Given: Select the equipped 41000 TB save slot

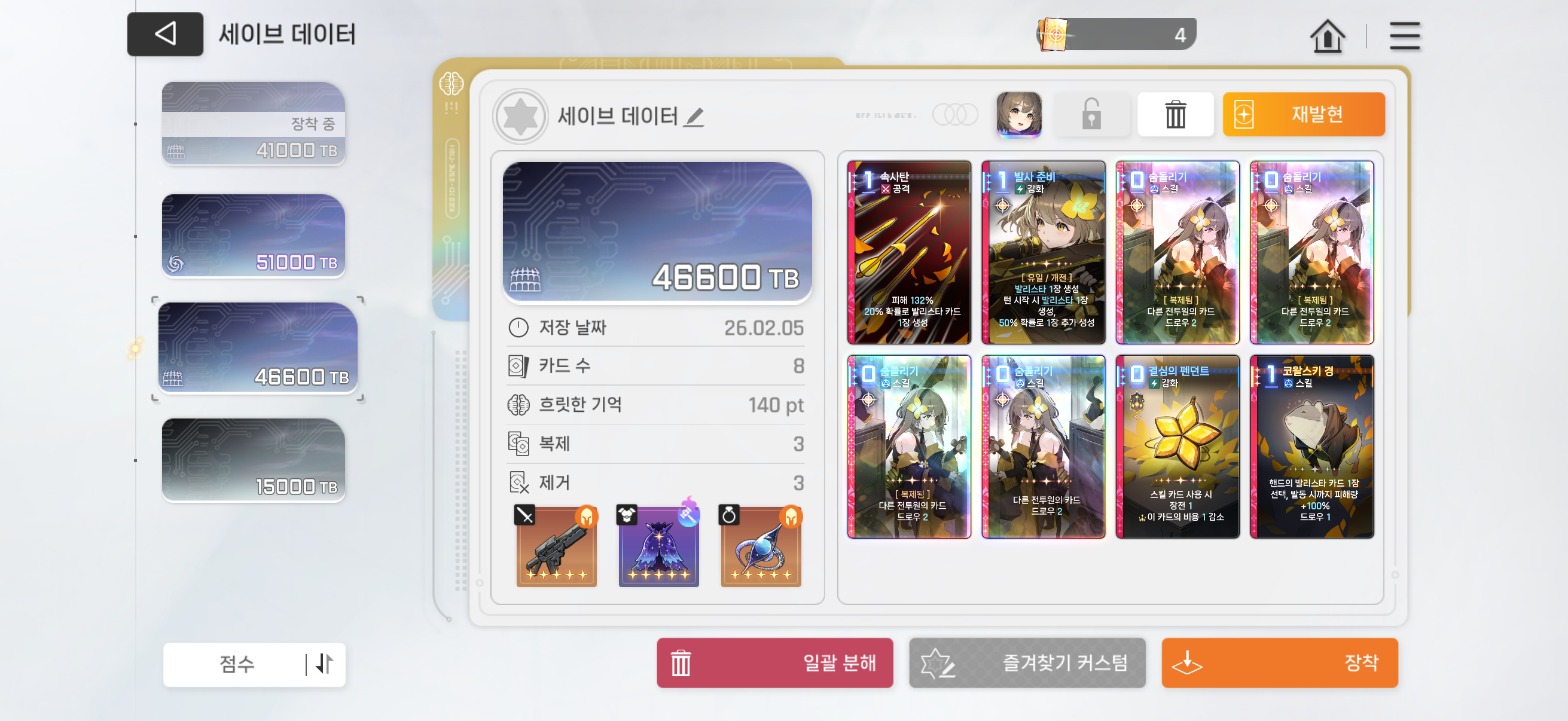Looking at the screenshot, I should (x=253, y=124).
